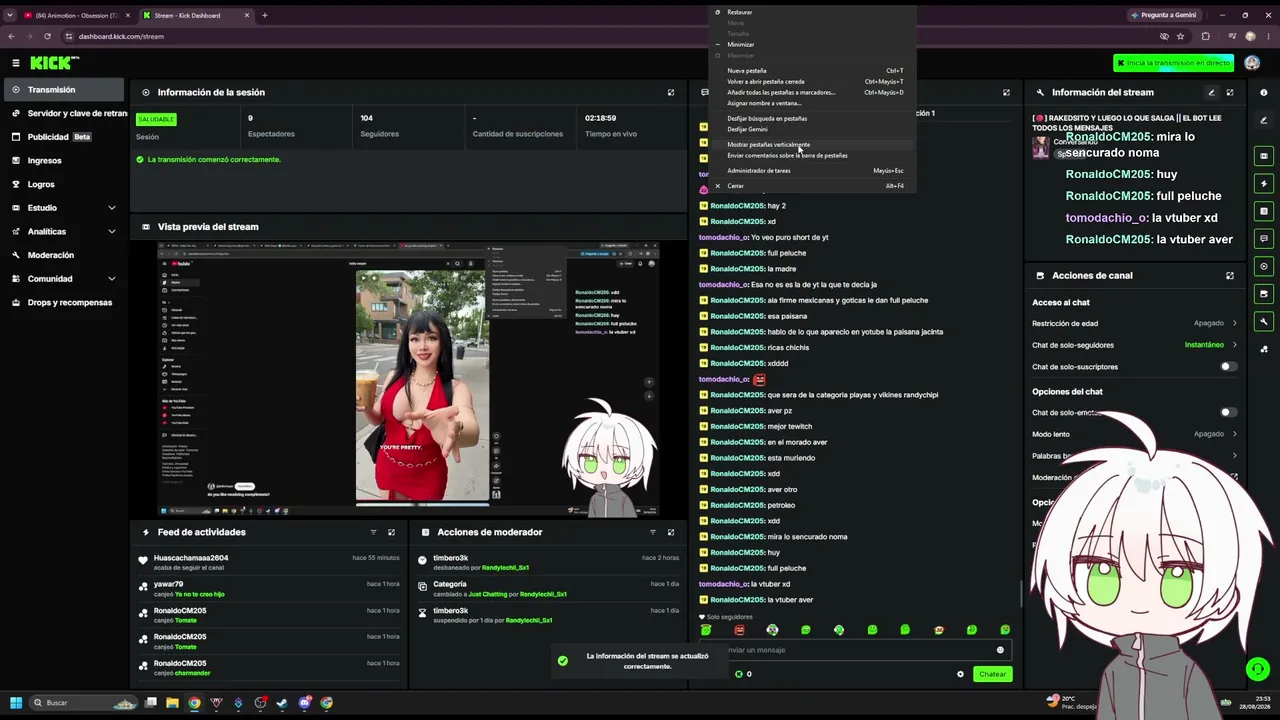
Task: Edit stream info with pencil icon
Action: 1211,92
